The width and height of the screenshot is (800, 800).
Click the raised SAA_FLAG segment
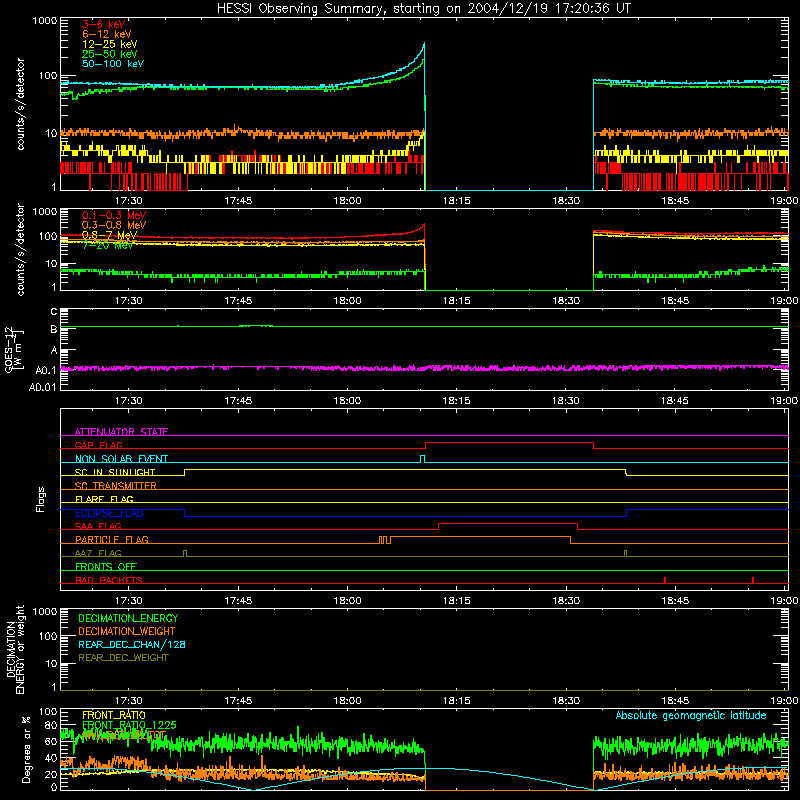click(508, 523)
